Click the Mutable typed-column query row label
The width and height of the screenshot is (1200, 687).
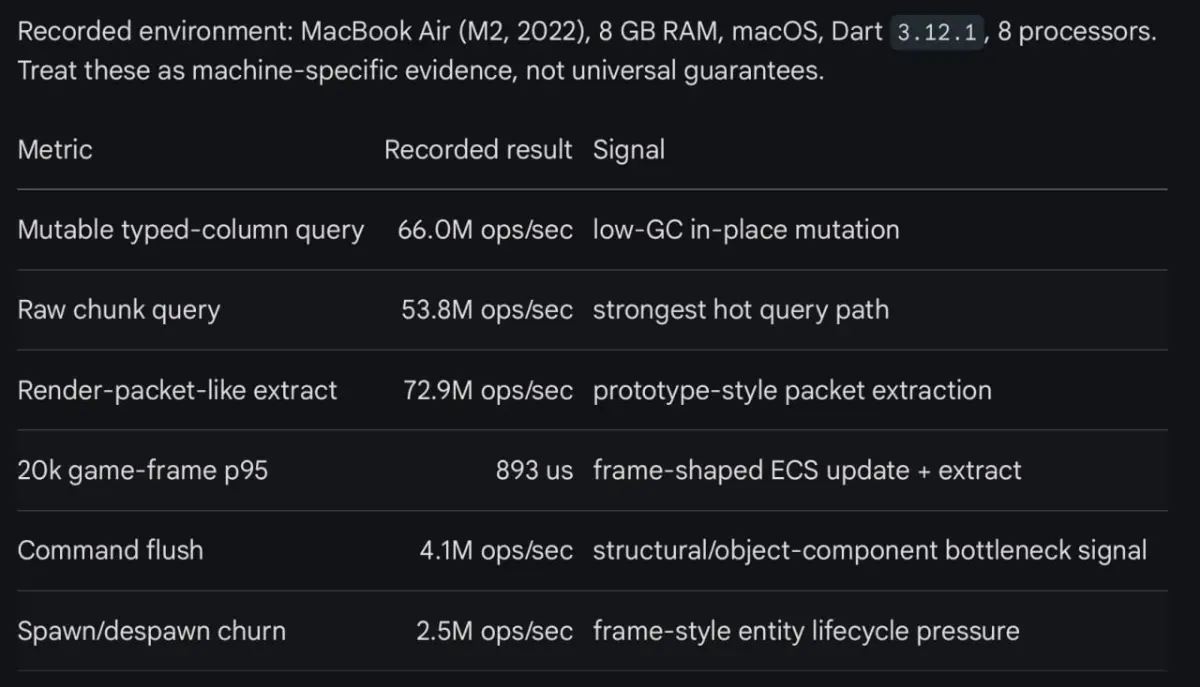pyautogui.click(x=191, y=230)
